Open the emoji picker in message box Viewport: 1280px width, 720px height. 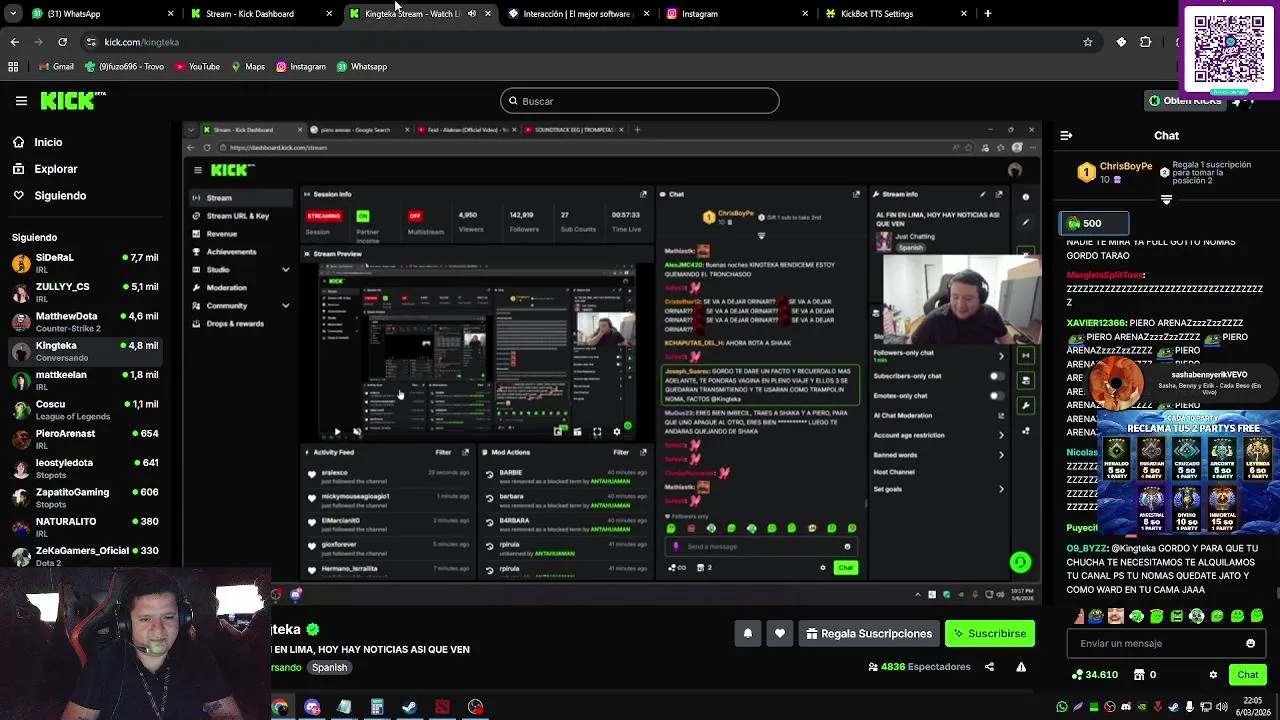coord(1250,643)
